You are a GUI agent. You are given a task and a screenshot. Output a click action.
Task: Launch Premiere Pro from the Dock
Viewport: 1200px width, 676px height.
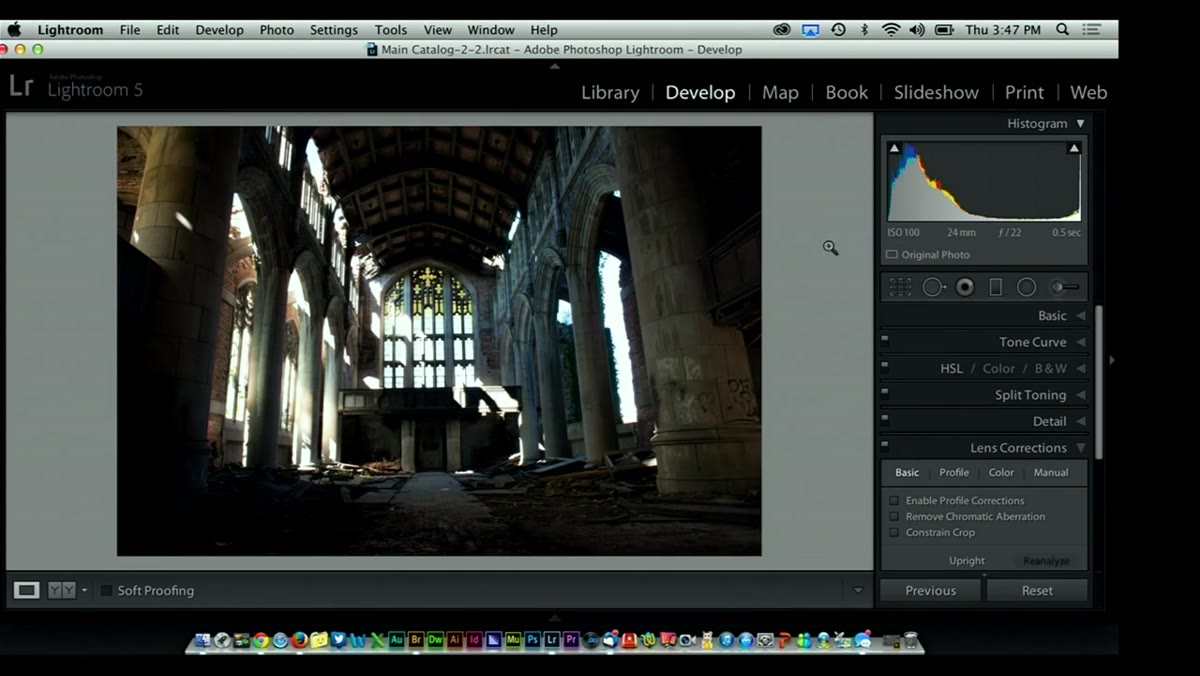click(x=571, y=640)
